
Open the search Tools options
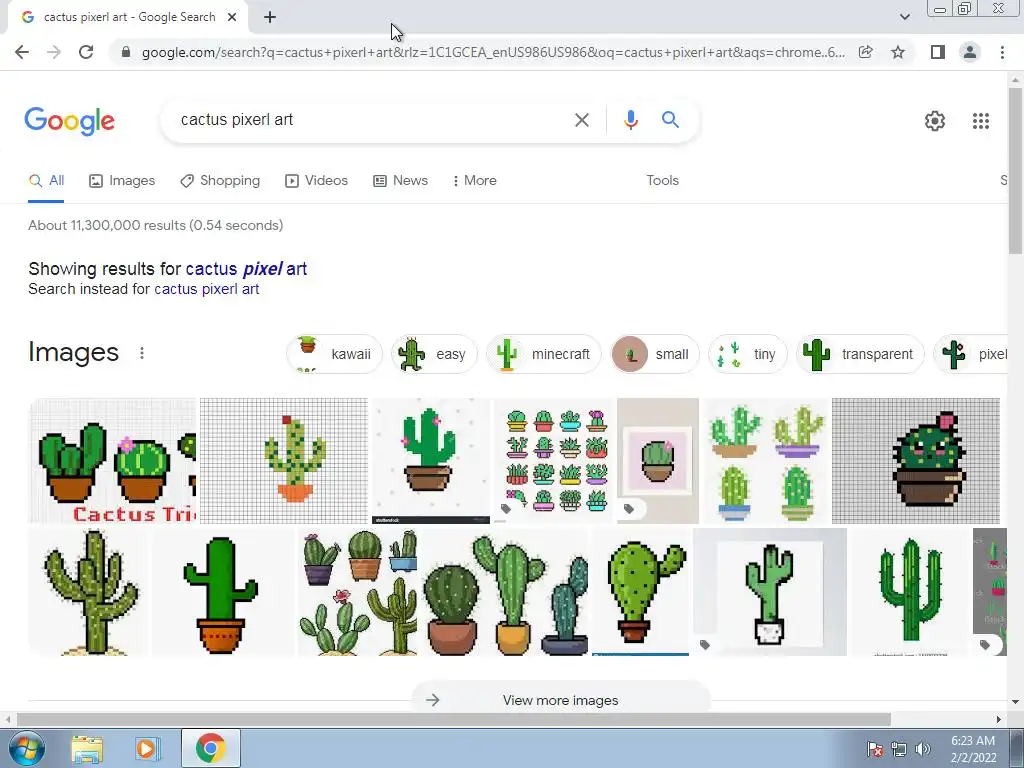[662, 181]
